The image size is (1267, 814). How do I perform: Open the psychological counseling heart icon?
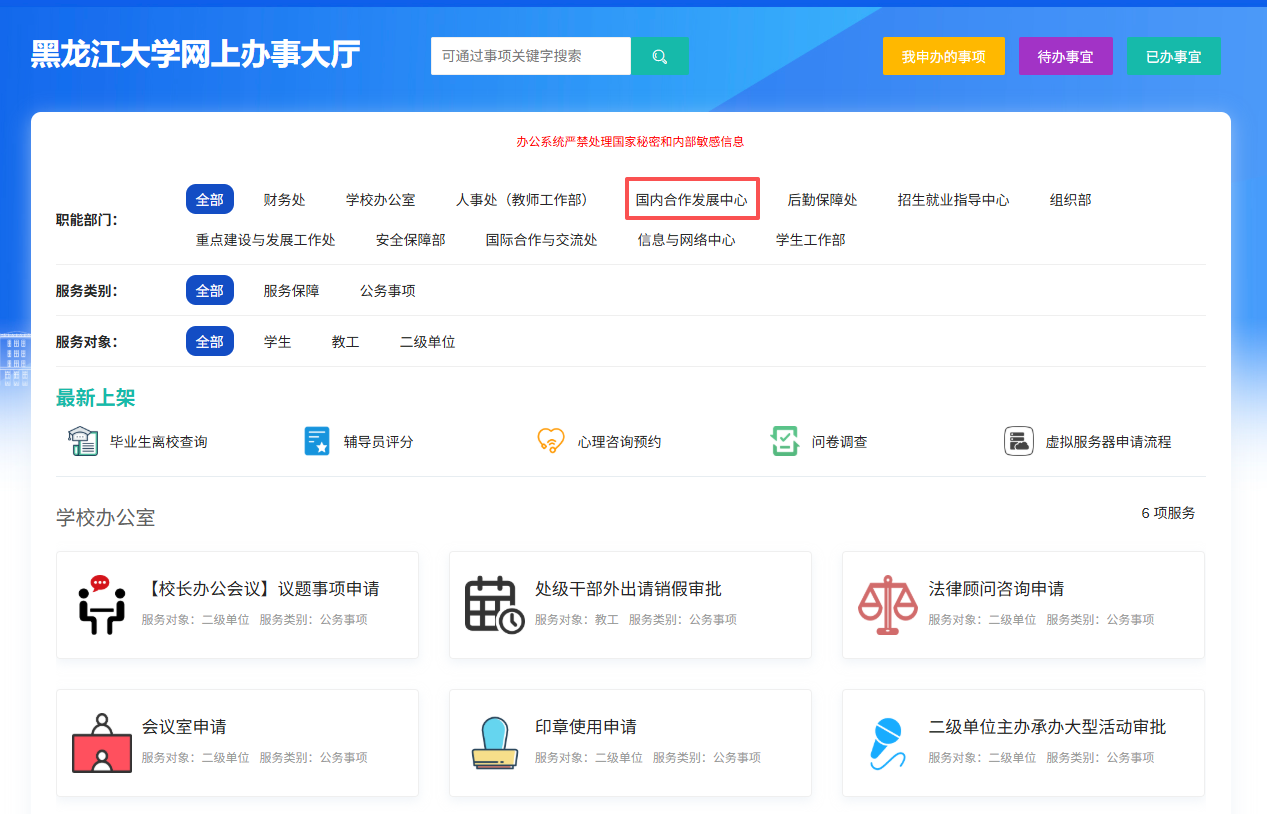coord(551,441)
